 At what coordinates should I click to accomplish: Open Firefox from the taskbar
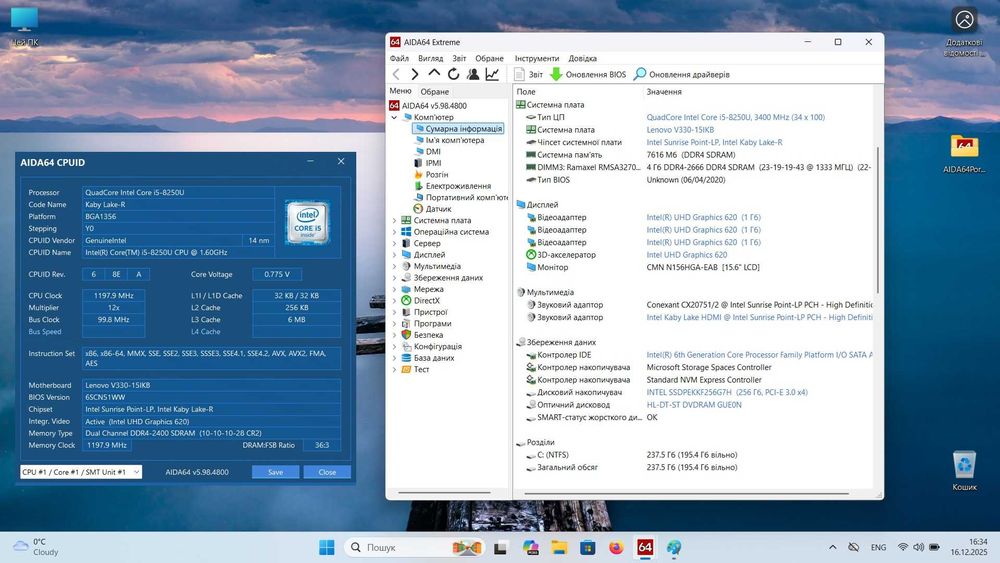(x=616, y=547)
